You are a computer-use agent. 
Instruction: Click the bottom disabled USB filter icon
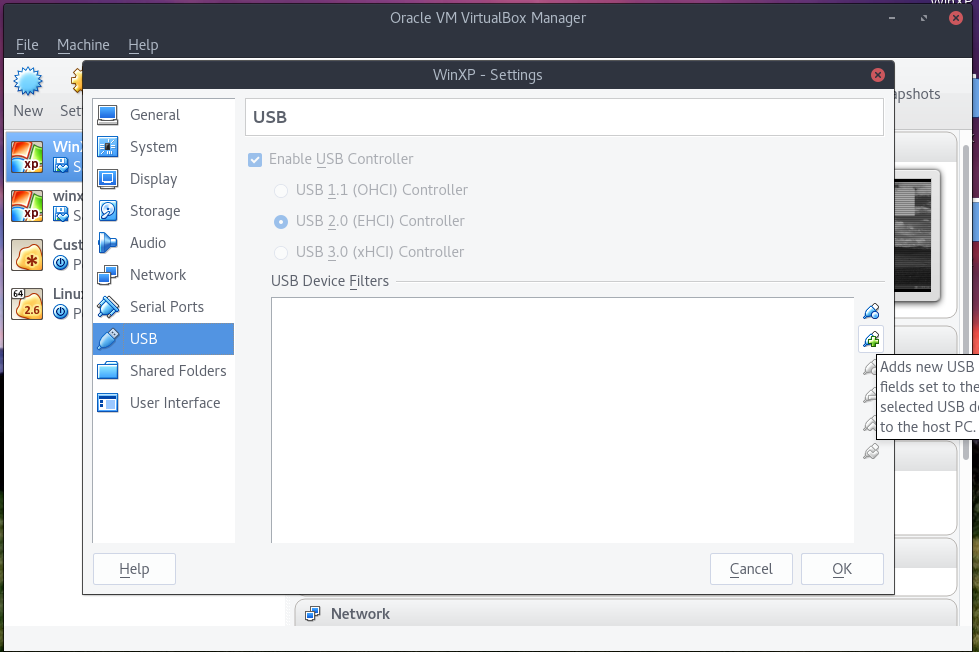pos(871,451)
